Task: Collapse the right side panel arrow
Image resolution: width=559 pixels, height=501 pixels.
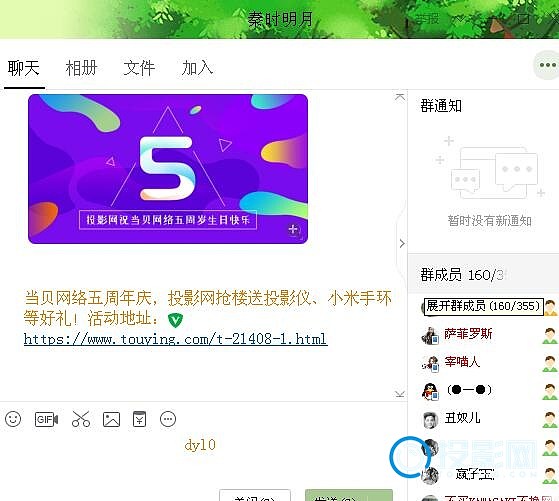Action: tap(402, 244)
